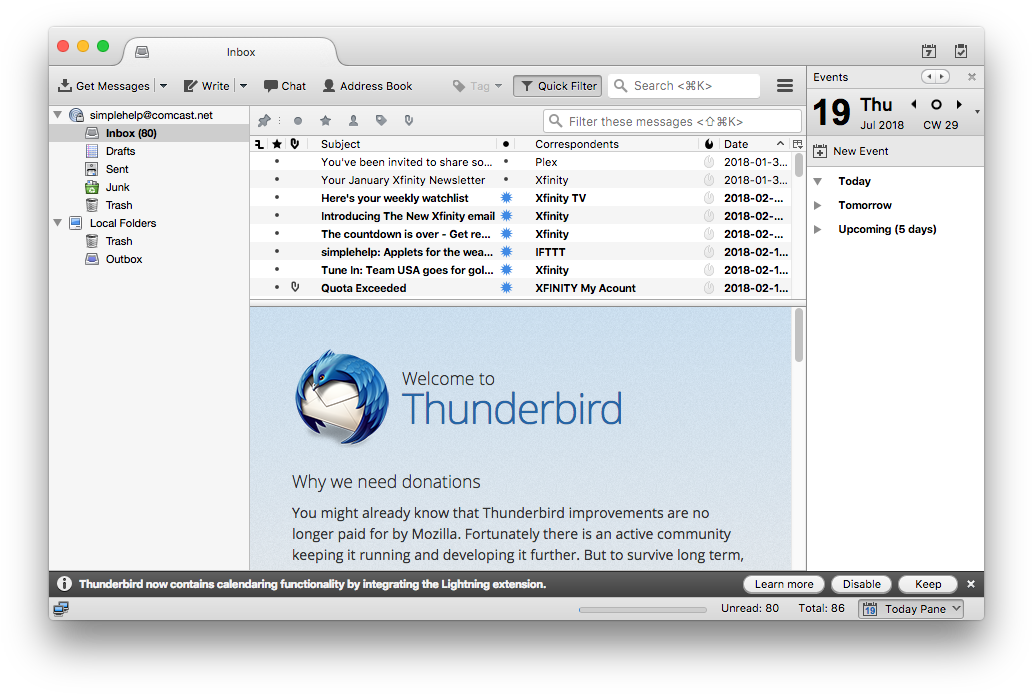Click Learn more about the Lightning extension
This screenshot has height=694, width=1032.
point(783,584)
